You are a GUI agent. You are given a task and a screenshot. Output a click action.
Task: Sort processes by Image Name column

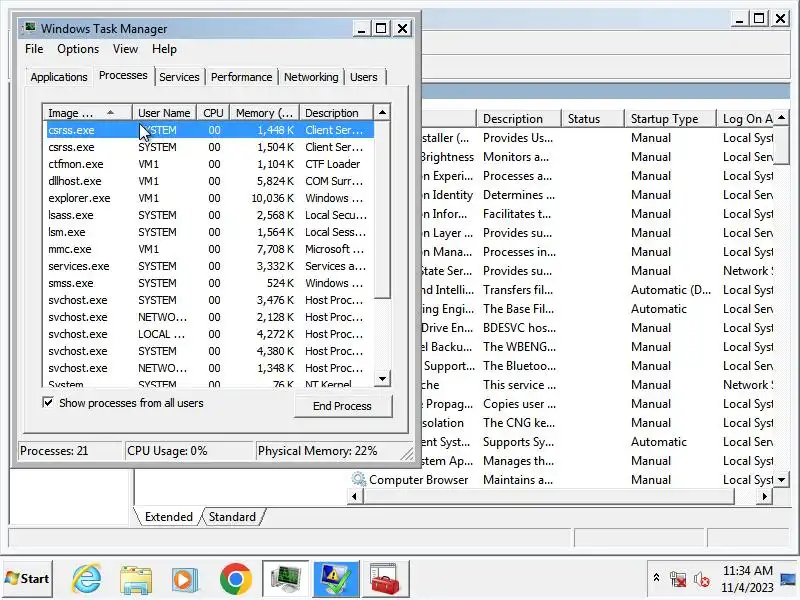pyautogui.click(x=87, y=113)
